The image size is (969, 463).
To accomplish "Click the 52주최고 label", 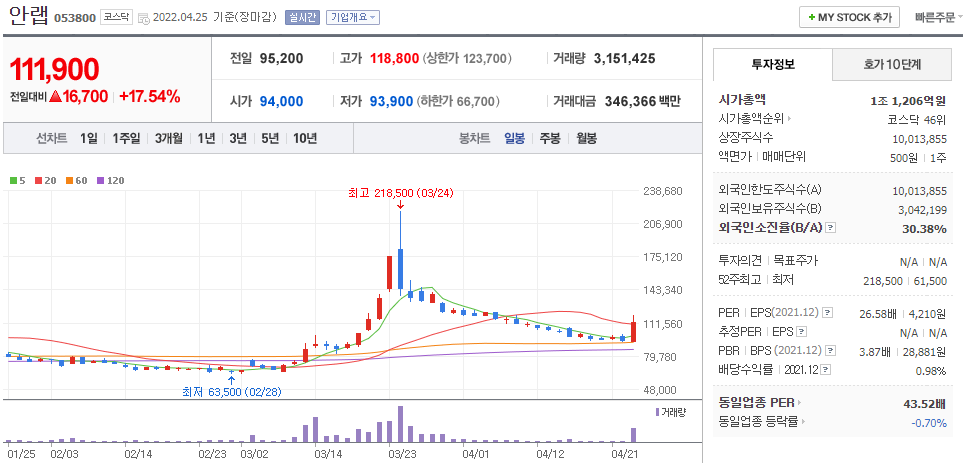I will [x=741, y=280].
